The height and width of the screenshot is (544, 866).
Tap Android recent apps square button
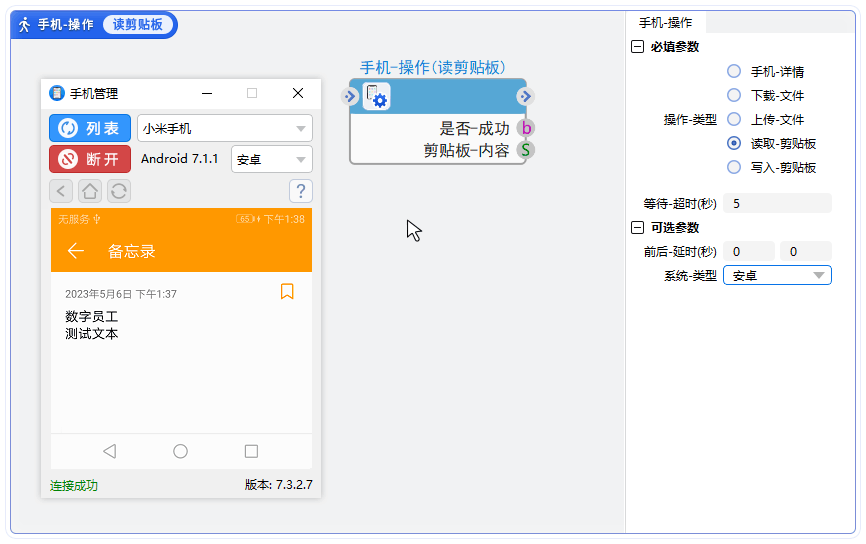[x=252, y=451]
